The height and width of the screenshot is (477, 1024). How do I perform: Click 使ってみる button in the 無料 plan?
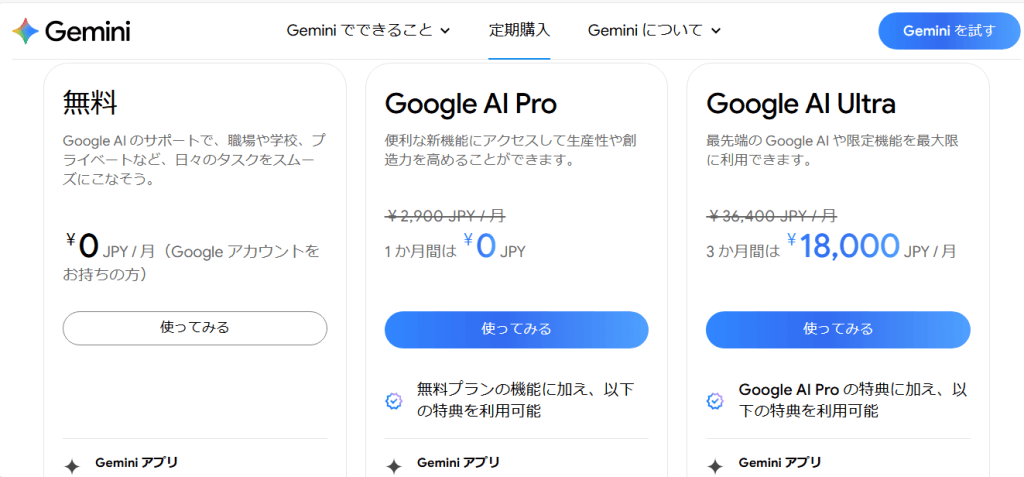(x=195, y=328)
